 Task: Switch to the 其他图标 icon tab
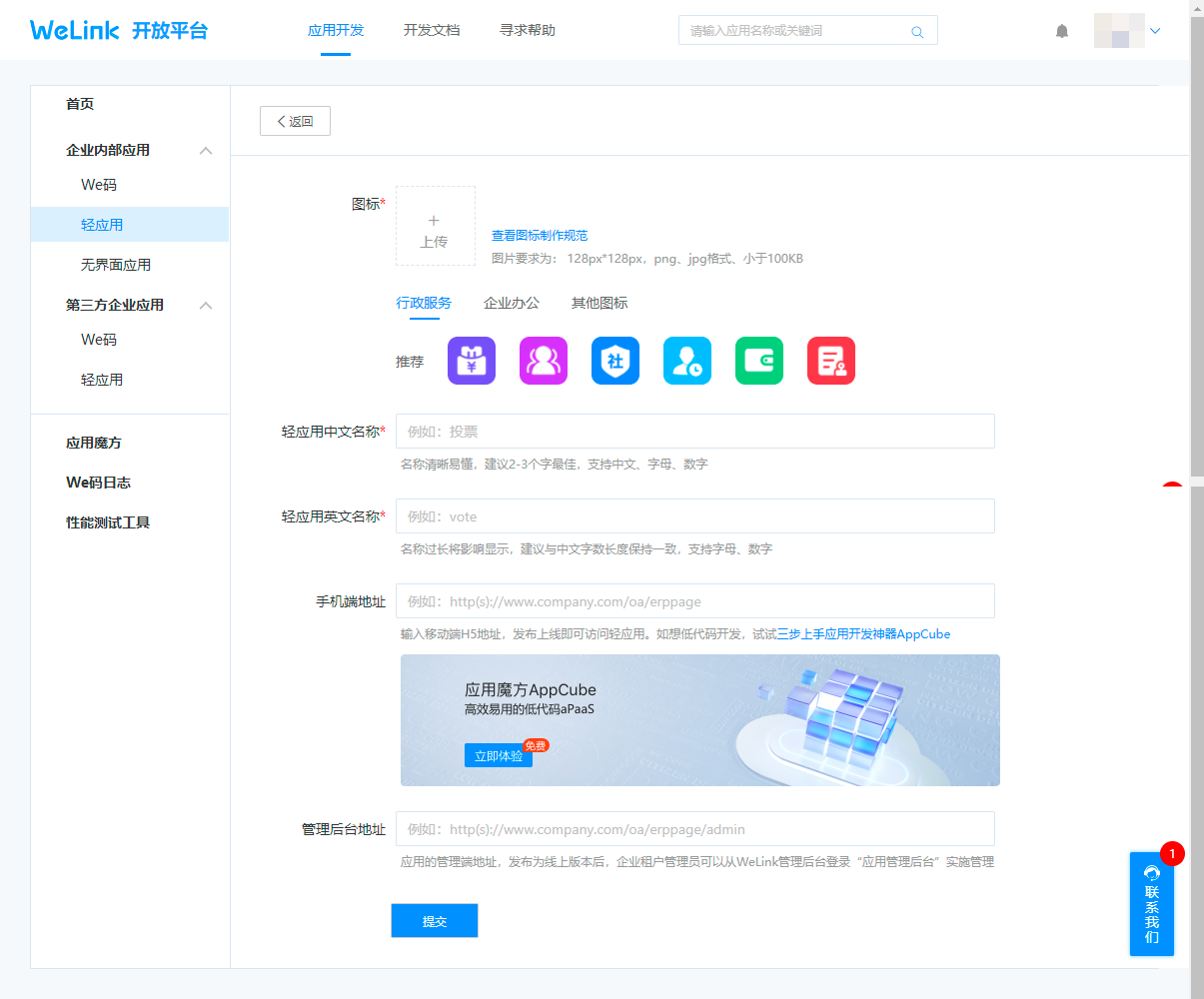(600, 303)
